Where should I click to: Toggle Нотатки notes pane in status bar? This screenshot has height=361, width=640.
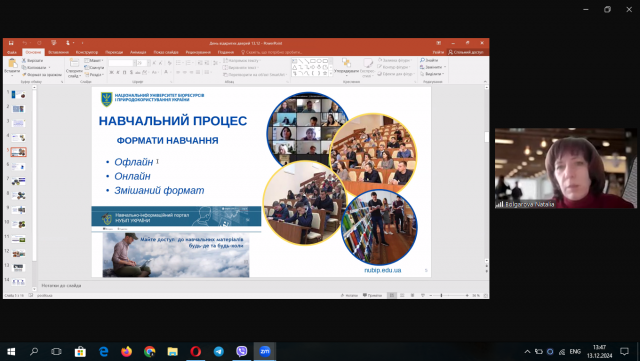[349, 295]
